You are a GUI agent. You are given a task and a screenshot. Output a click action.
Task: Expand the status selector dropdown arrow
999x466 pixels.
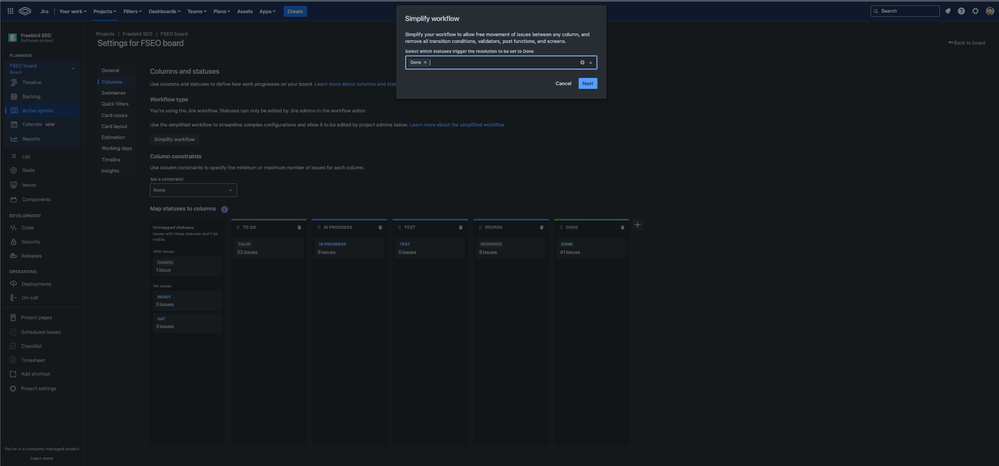[591, 62]
